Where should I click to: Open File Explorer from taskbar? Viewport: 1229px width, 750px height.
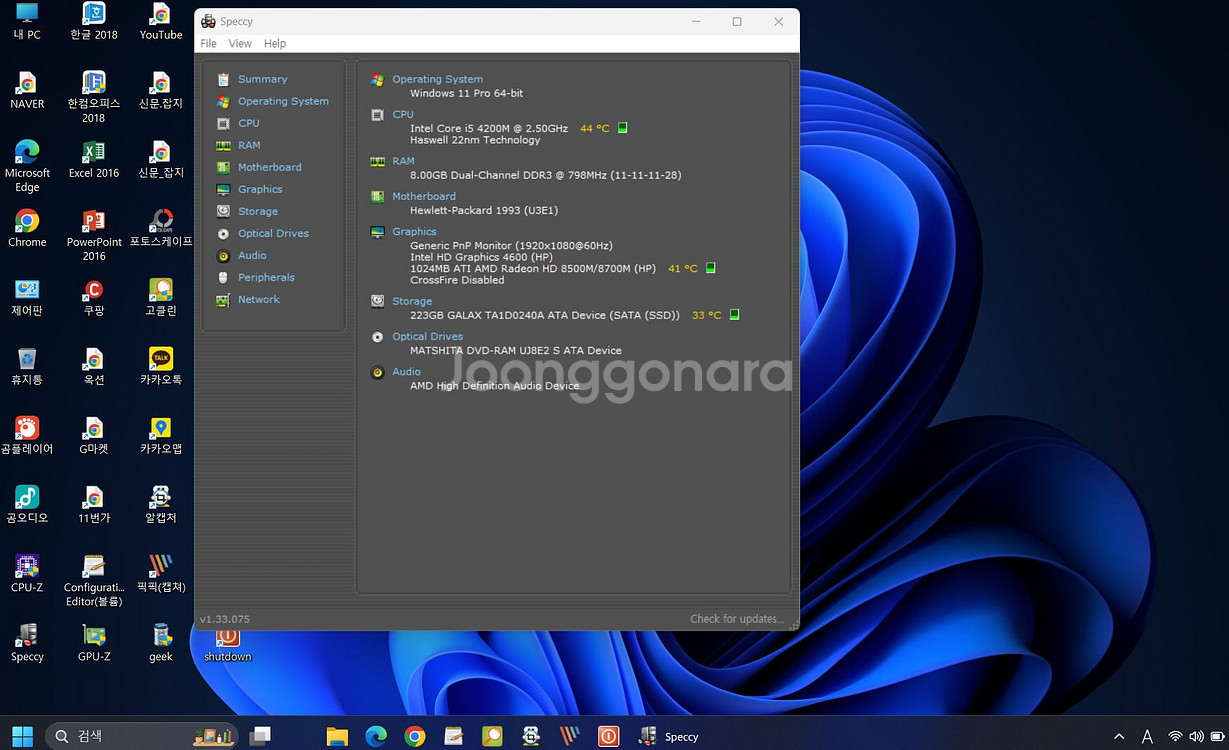337,737
